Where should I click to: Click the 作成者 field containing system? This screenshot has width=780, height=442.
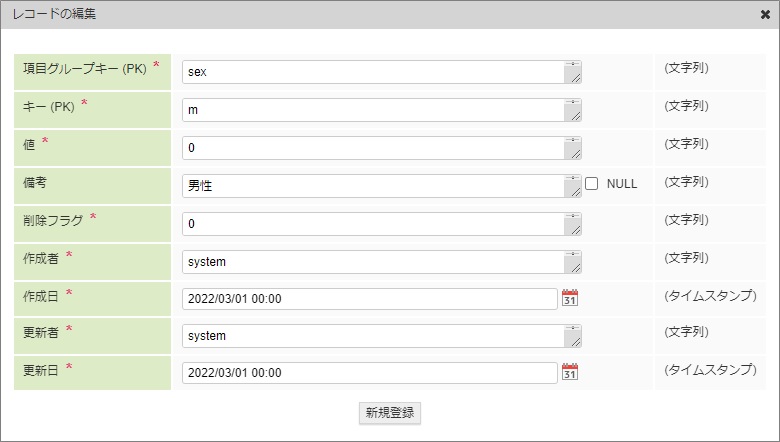372,262
